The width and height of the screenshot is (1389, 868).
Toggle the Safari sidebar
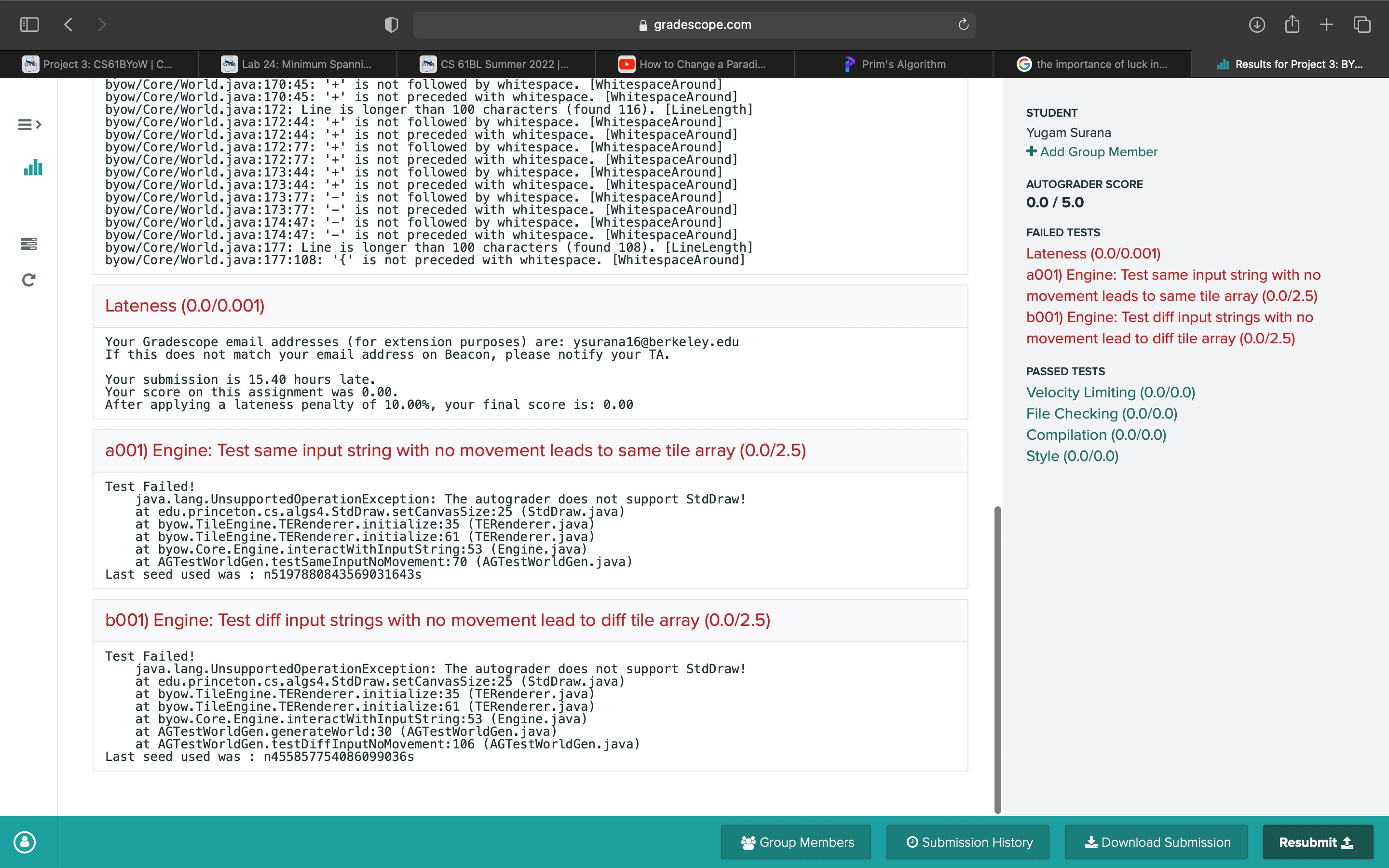click(x=29, y=25)
